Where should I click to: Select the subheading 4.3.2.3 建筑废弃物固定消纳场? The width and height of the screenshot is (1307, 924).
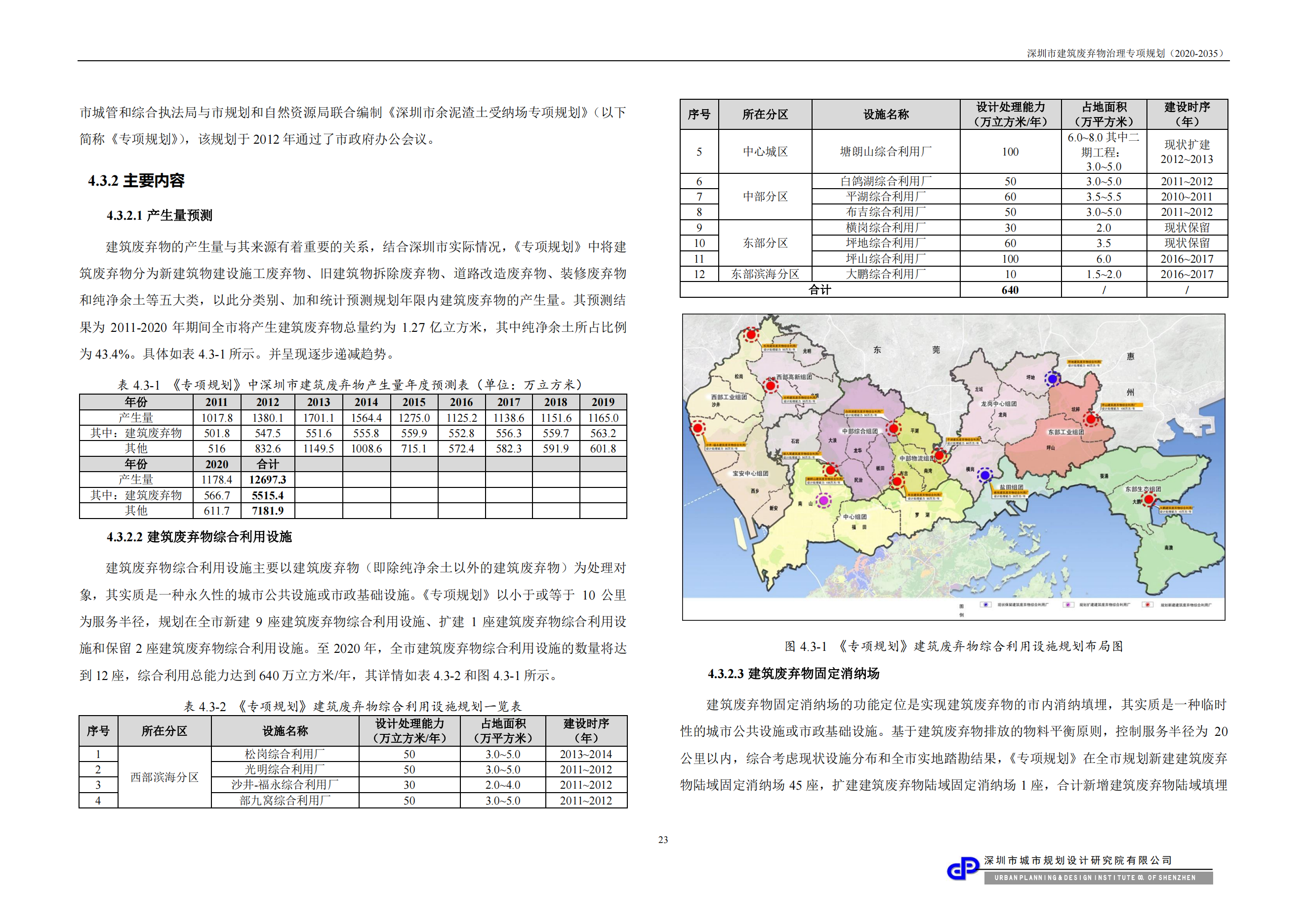(x=793, y=674)
